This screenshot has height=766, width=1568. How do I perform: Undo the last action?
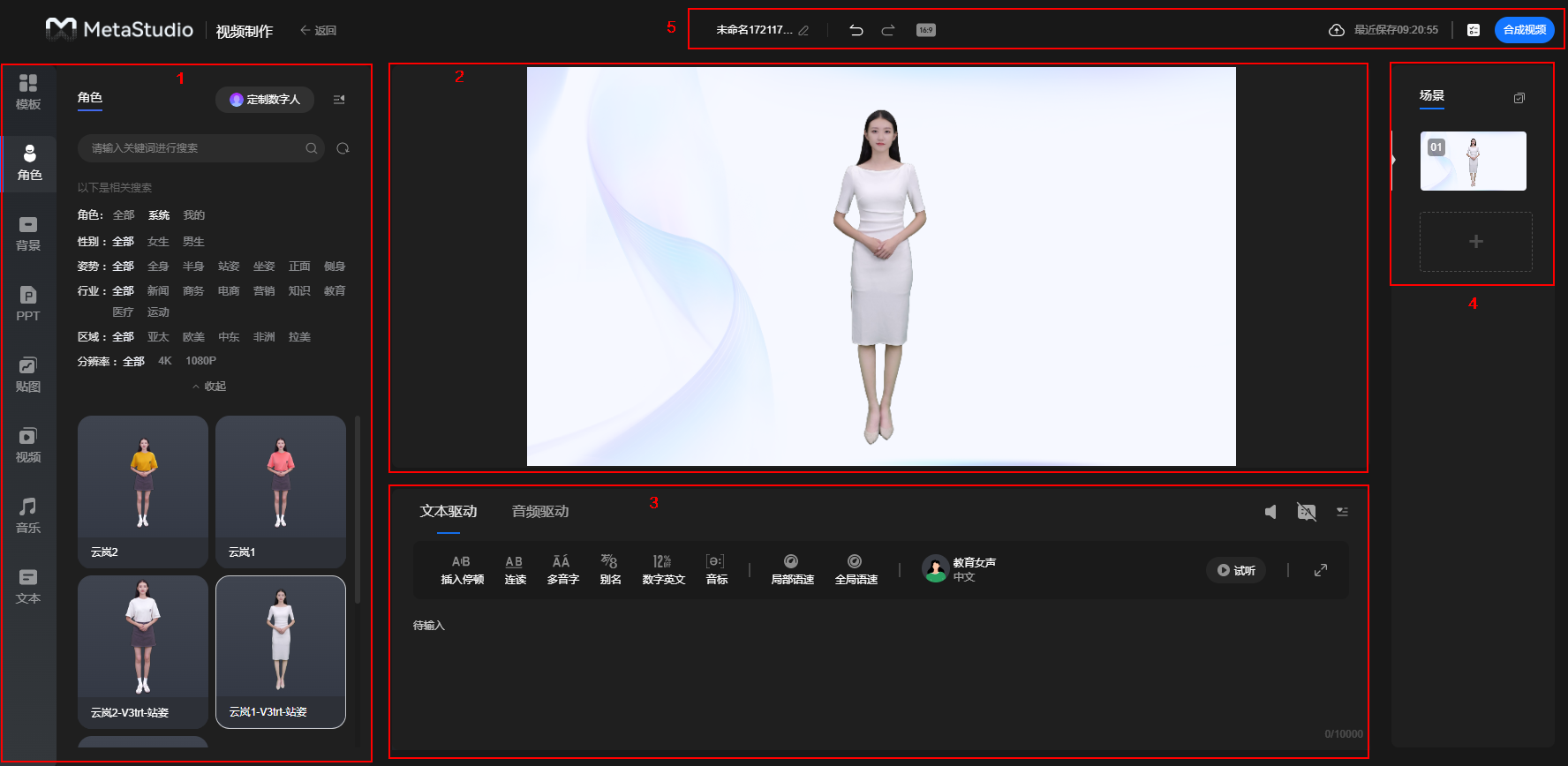point(856,30)
